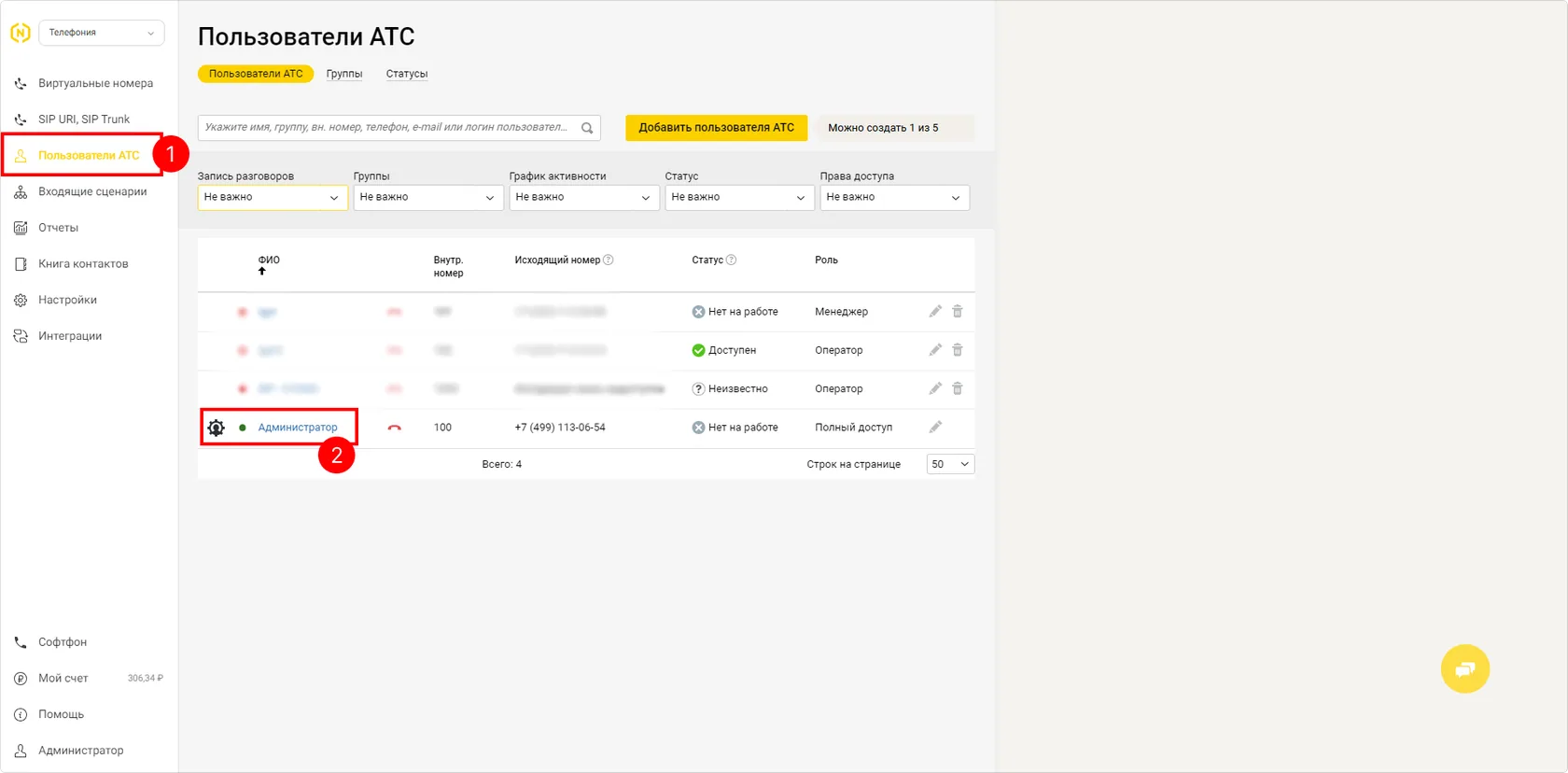Open the Телефония product dropdown
1568x773 pixels.
click(102, 33)
